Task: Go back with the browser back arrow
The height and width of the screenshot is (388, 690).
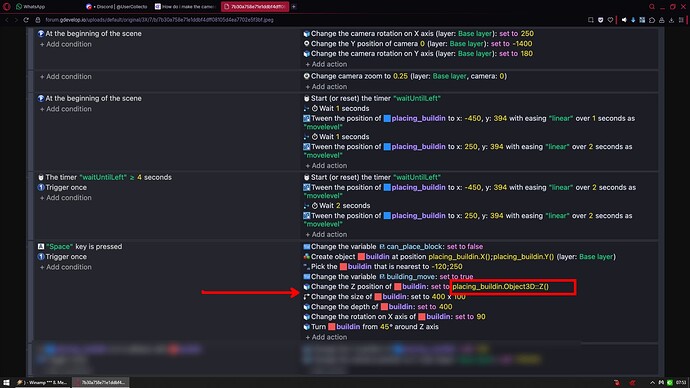Action: [x=7, y=20]
